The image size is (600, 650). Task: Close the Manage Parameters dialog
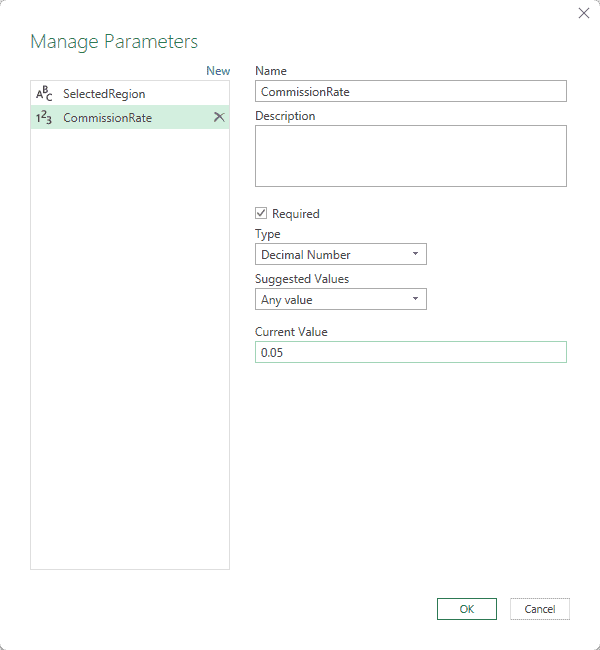(583, 13)
